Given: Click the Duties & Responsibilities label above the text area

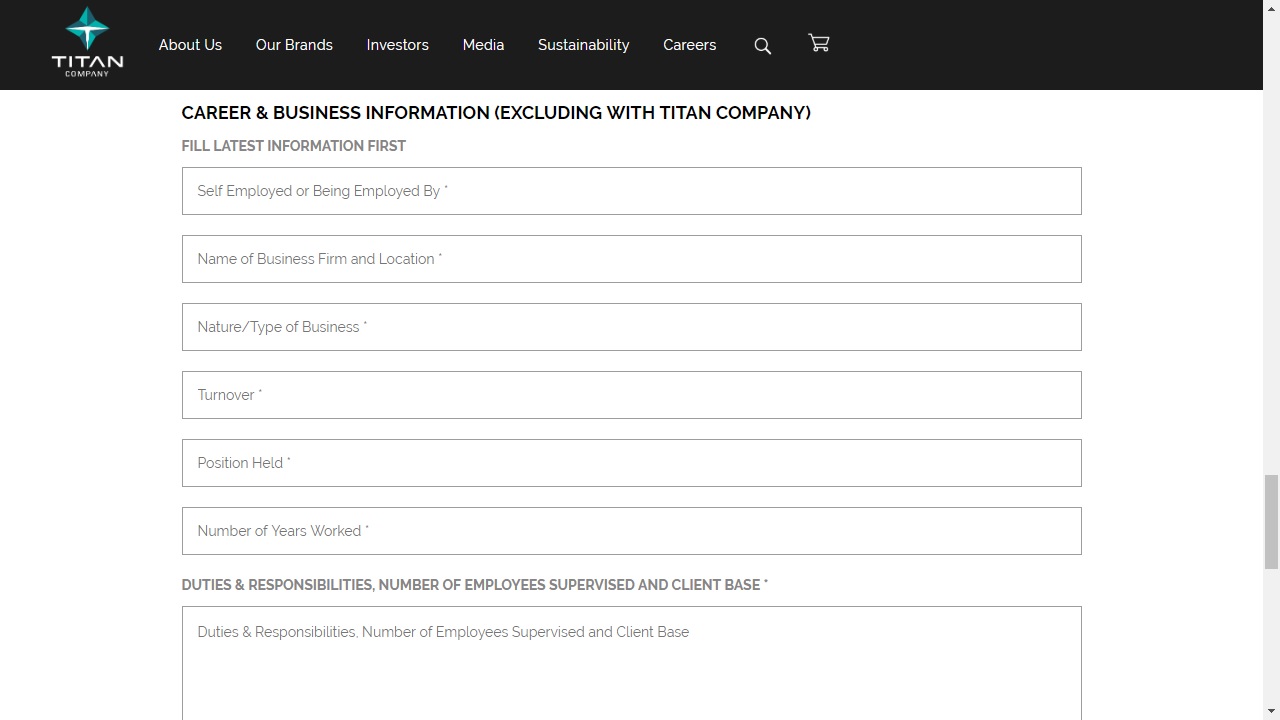Looking at the screenshot, I should pos(474,585).
